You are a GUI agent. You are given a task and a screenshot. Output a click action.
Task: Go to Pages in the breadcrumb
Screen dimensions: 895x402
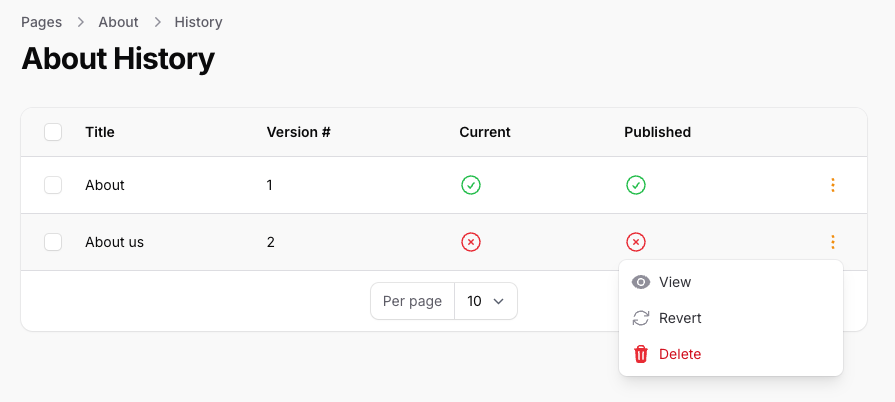[x=41, y=22]
